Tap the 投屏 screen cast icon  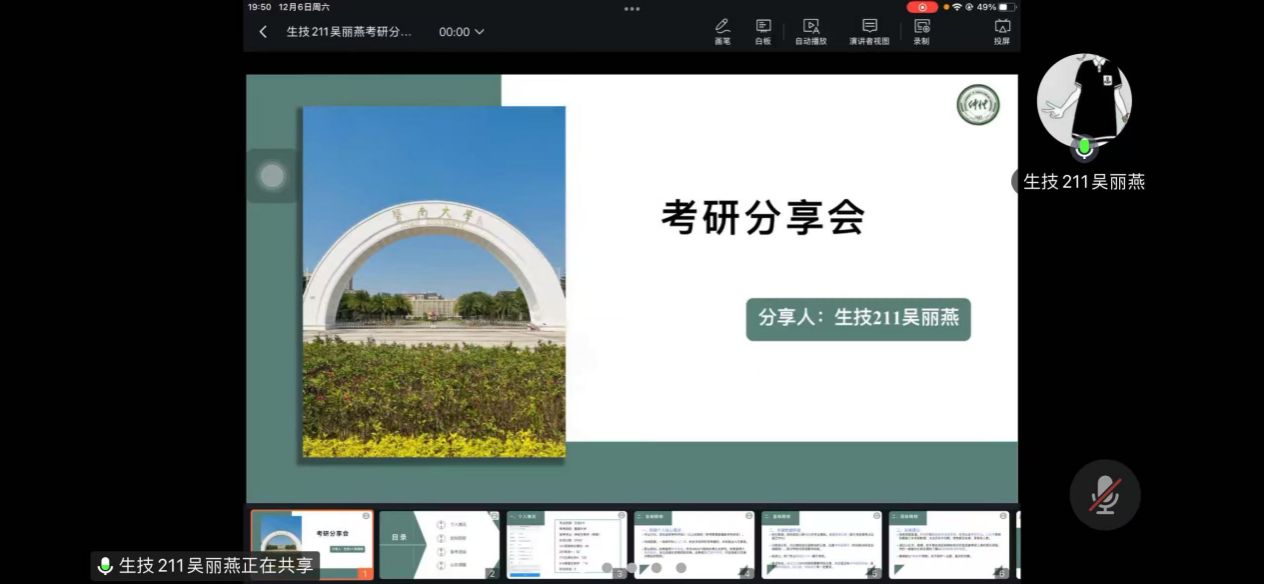(1001, 31)
